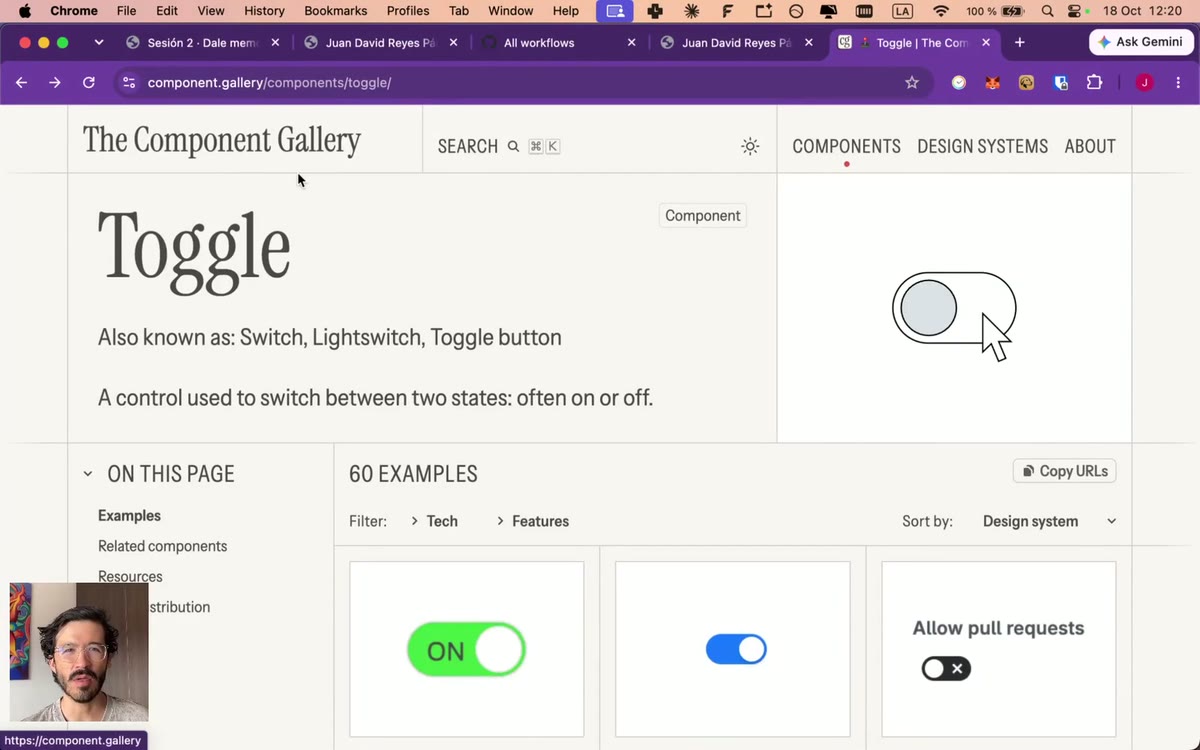The width and height of the screenshot is (1200, 750).
Task: Reload the page with the refresh icon
Action: coord(89,83)
